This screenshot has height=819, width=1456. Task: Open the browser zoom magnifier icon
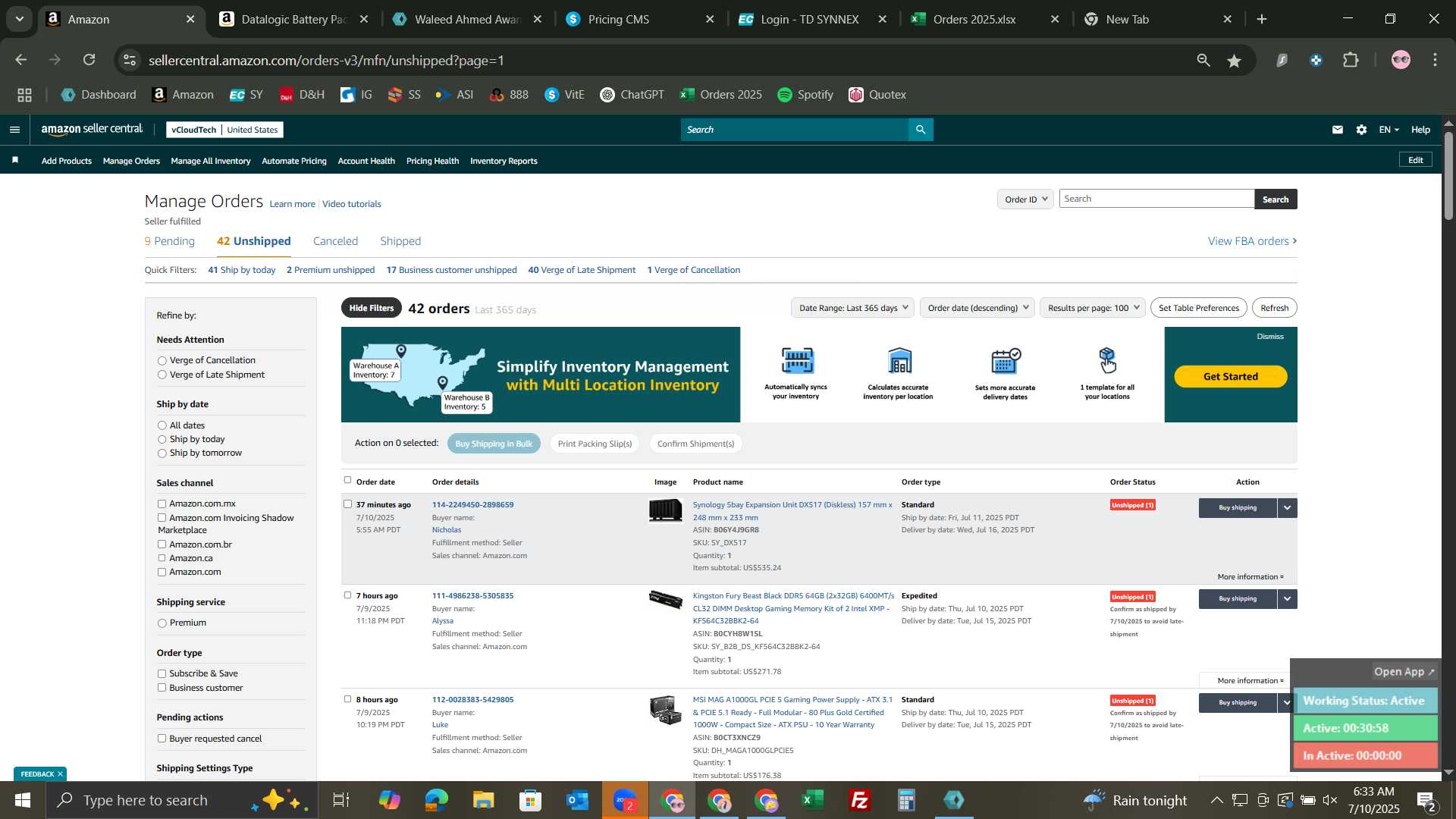1203,61
